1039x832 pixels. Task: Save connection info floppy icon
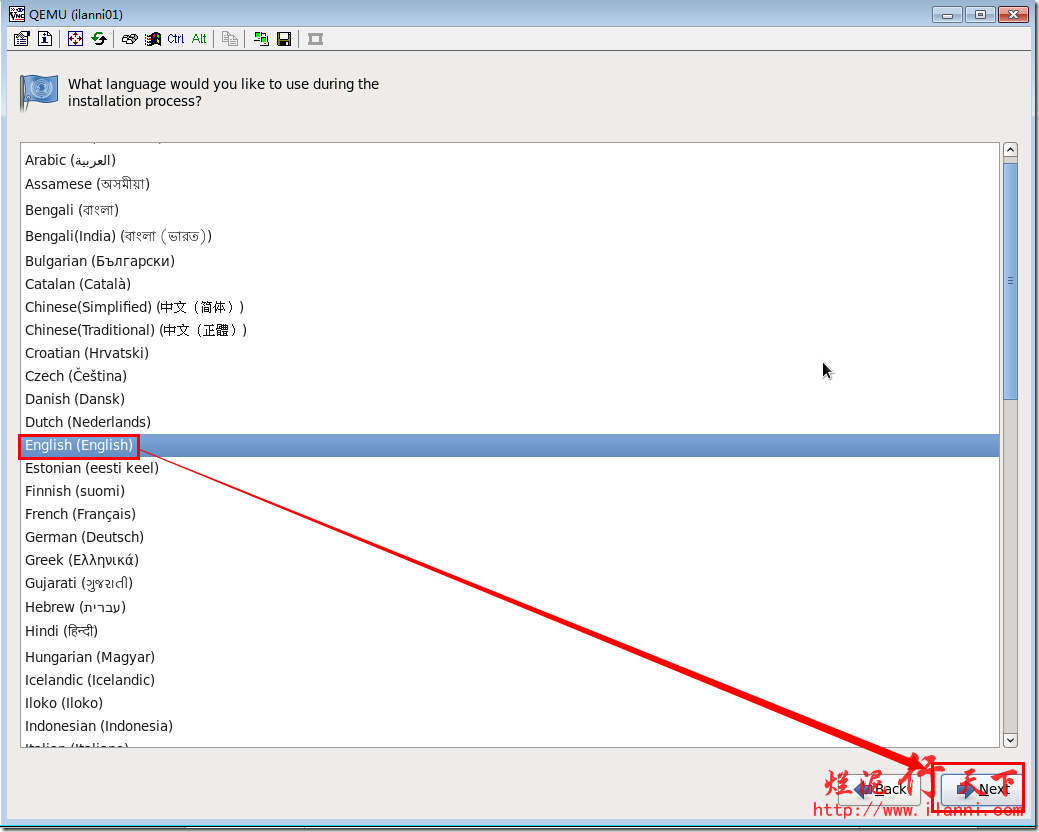pos(284,39)
